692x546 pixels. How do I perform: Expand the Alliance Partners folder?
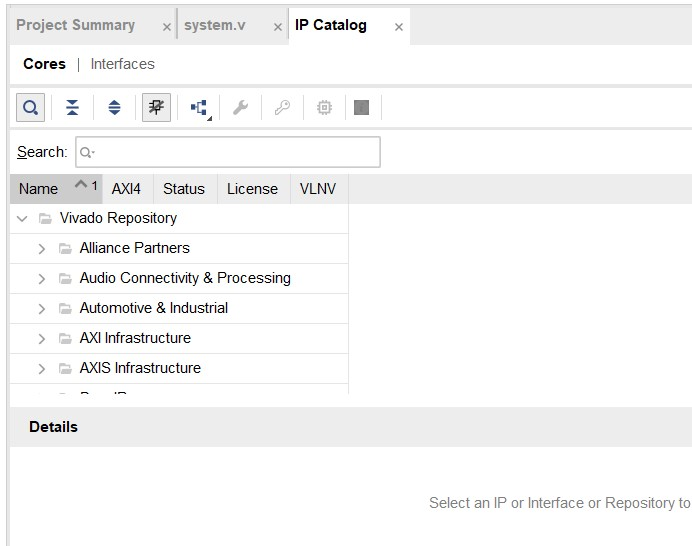[x=41, y=249]
